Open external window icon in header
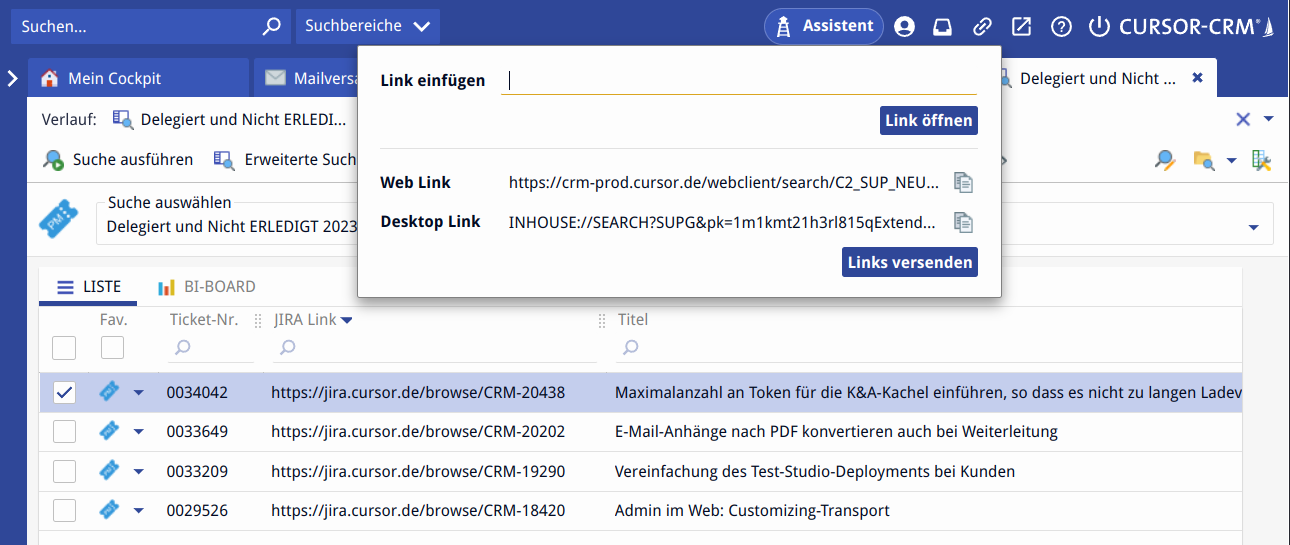This screenshot has height=545, width=1290. 1021,27
